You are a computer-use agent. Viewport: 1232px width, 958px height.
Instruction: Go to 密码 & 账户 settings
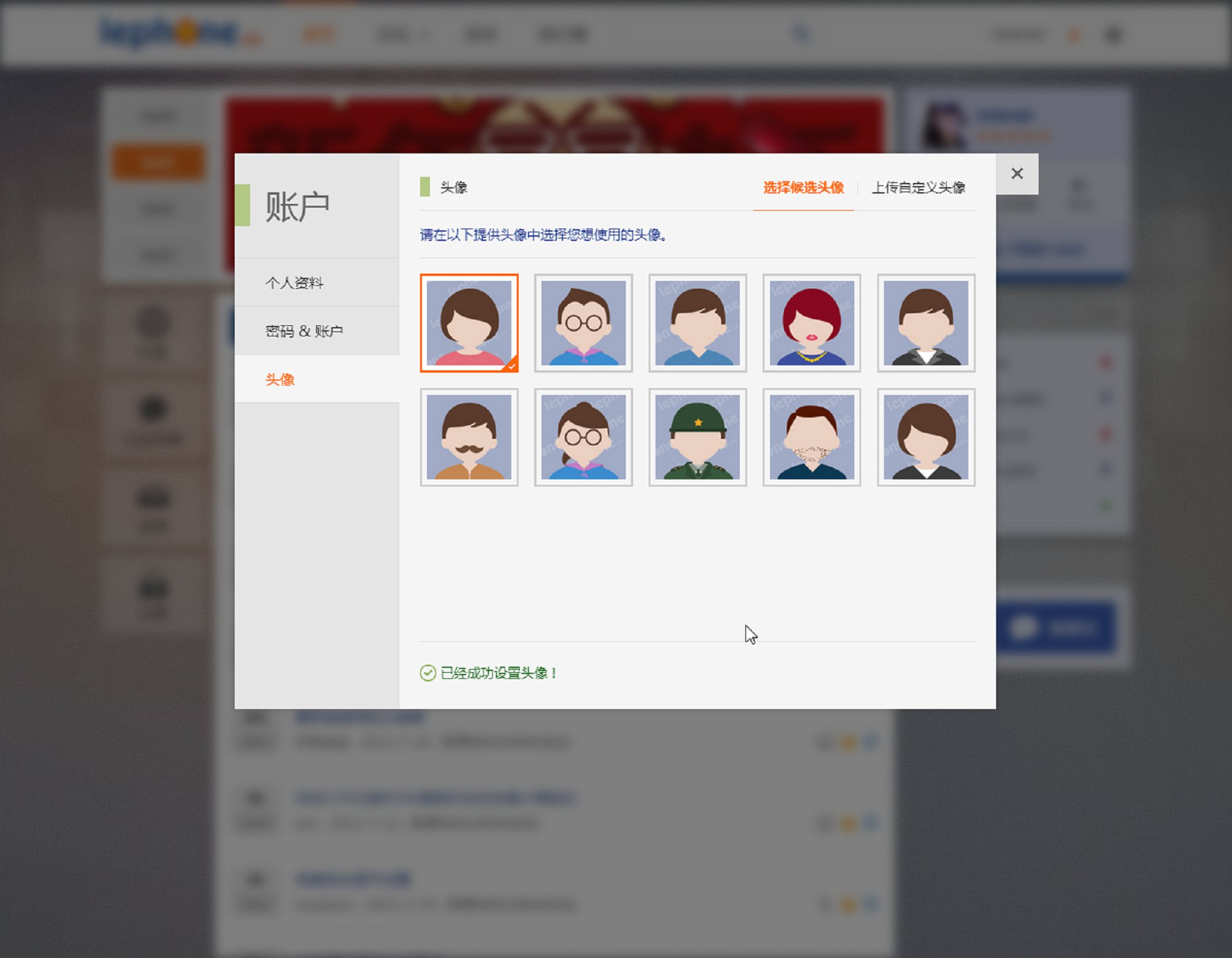click(304, 331)
